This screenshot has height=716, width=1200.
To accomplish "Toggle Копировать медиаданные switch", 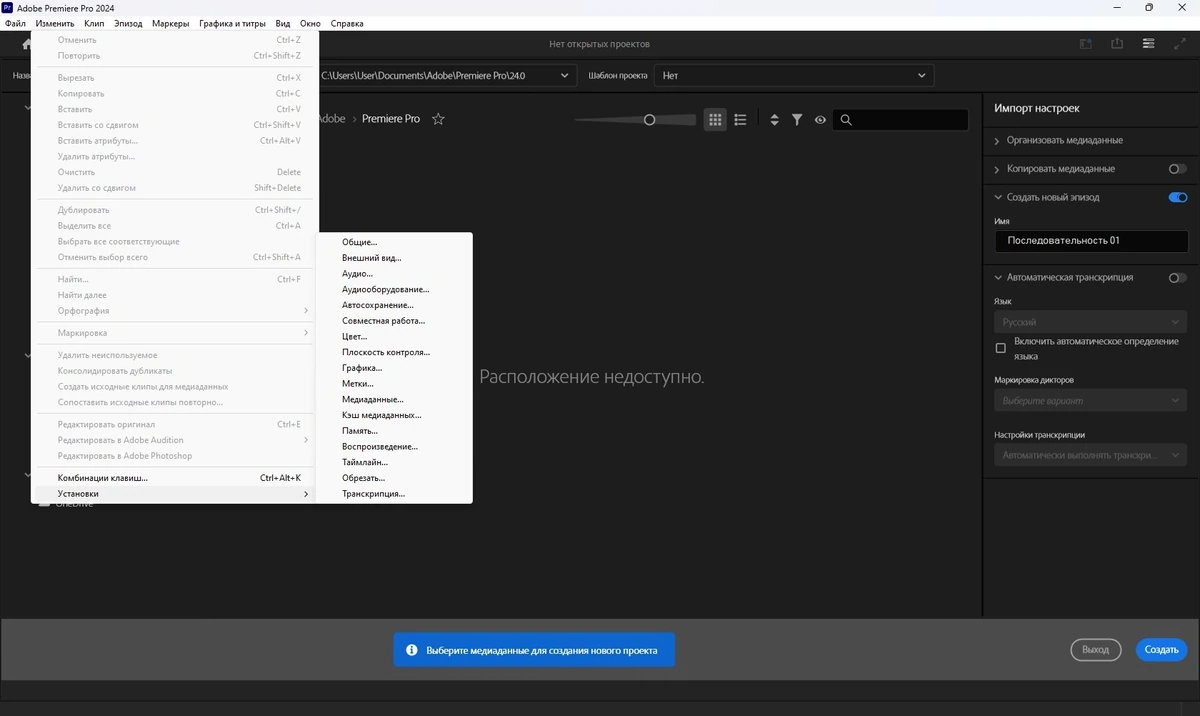I will (x=1178, y=169).
